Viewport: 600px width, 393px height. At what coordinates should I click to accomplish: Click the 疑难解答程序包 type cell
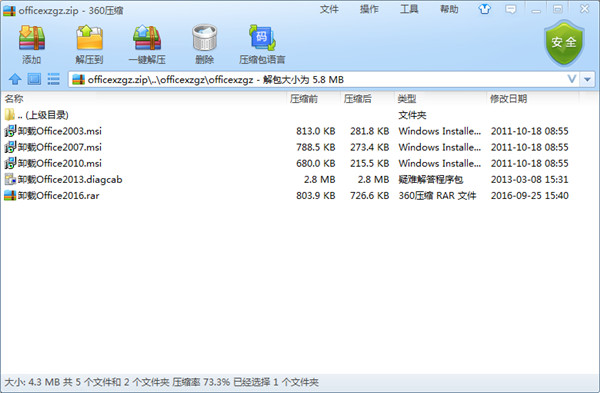click(x=430, y=179)
